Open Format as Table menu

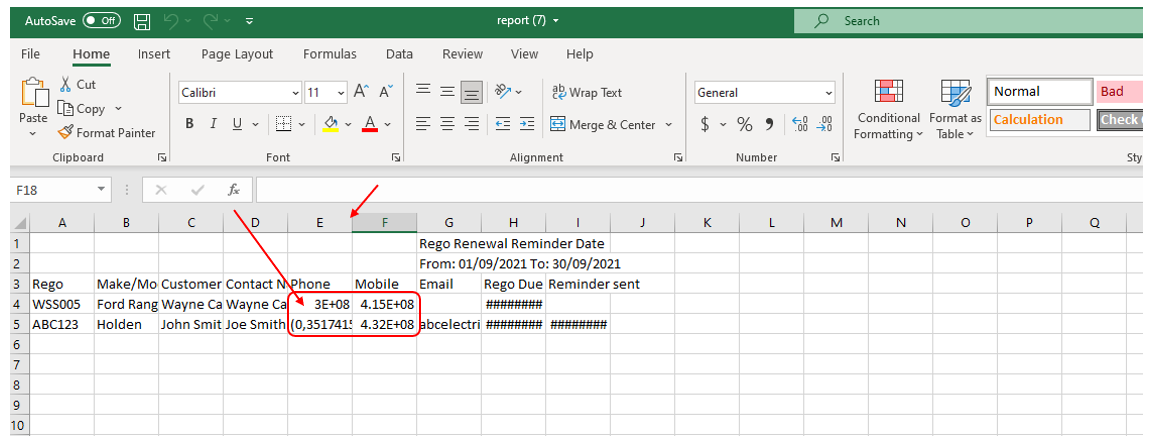[955, 109]
